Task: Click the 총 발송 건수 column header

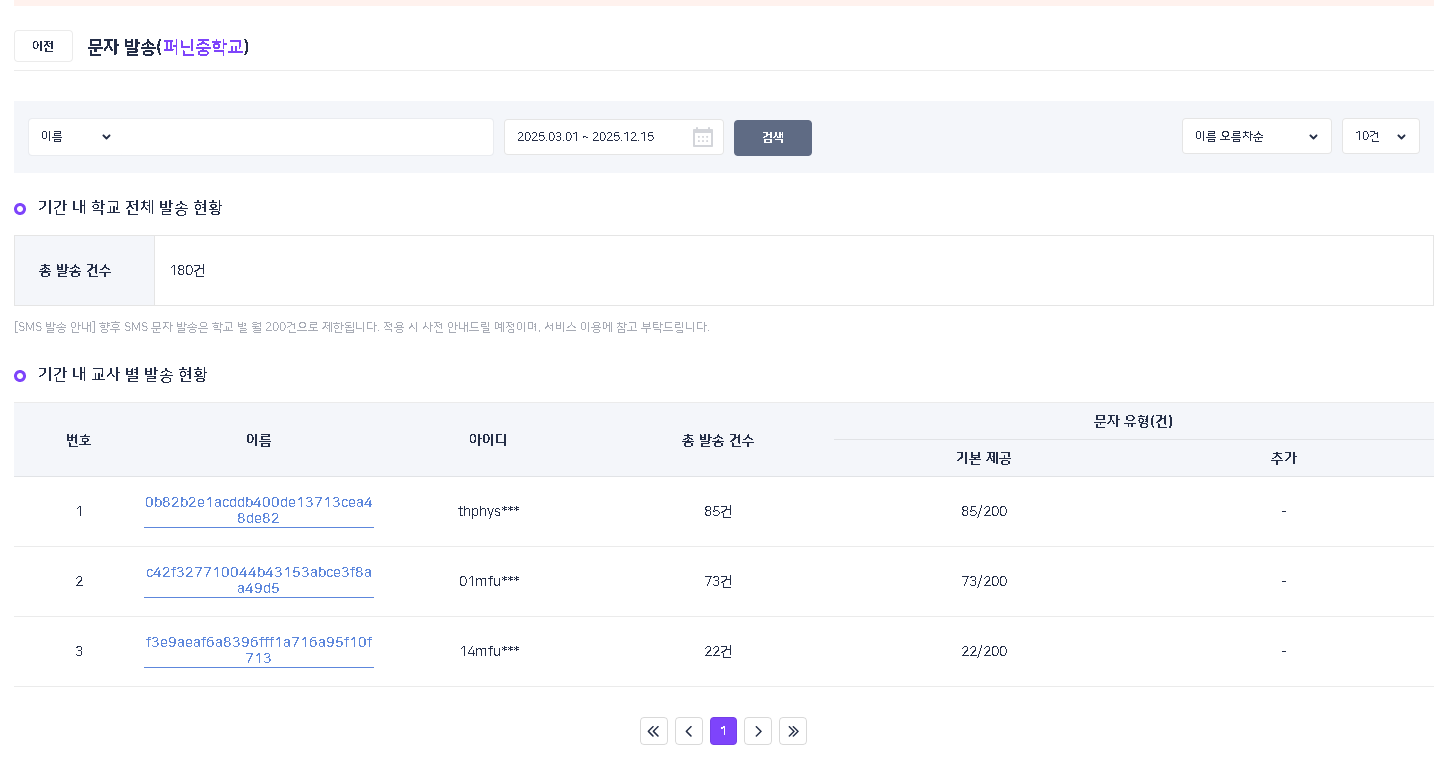Action: click(x=718, y=440)
